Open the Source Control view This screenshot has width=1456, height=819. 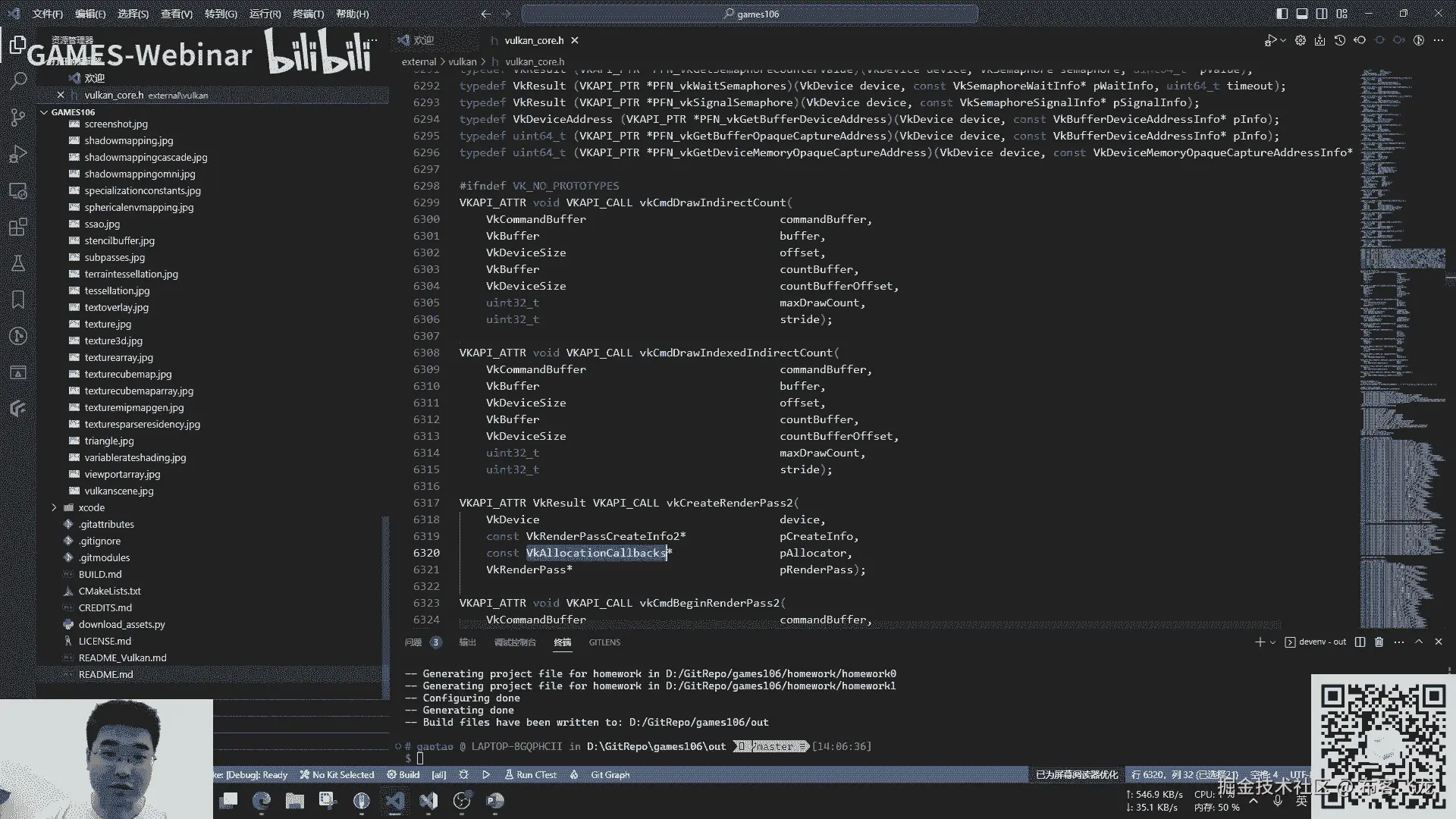click(x=18, y=118)
